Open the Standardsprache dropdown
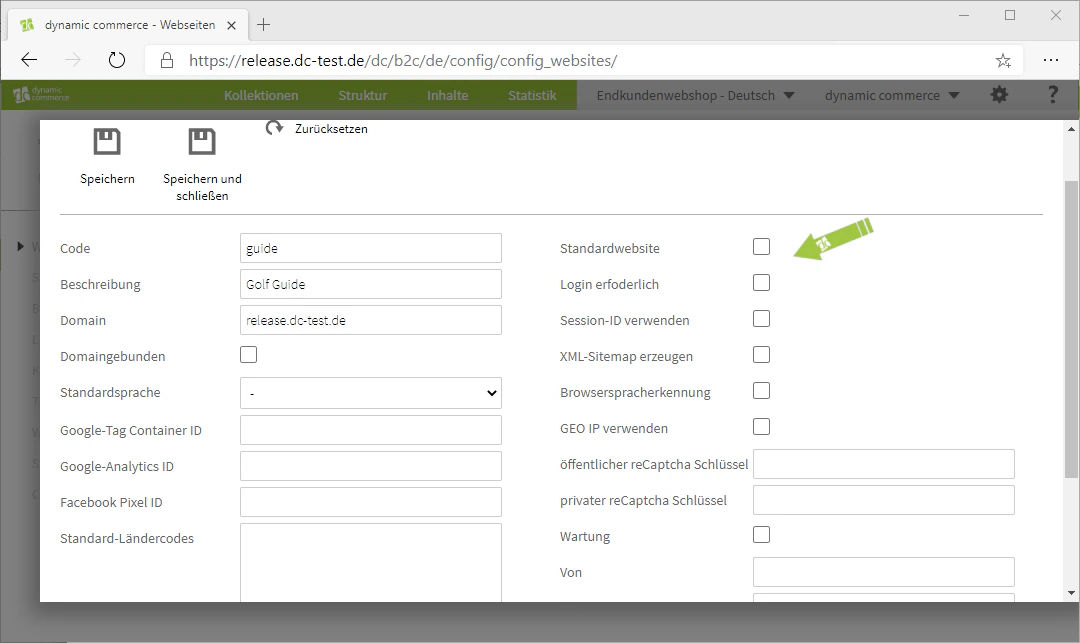Screen dimensions: 1080x643 (371, 393)
